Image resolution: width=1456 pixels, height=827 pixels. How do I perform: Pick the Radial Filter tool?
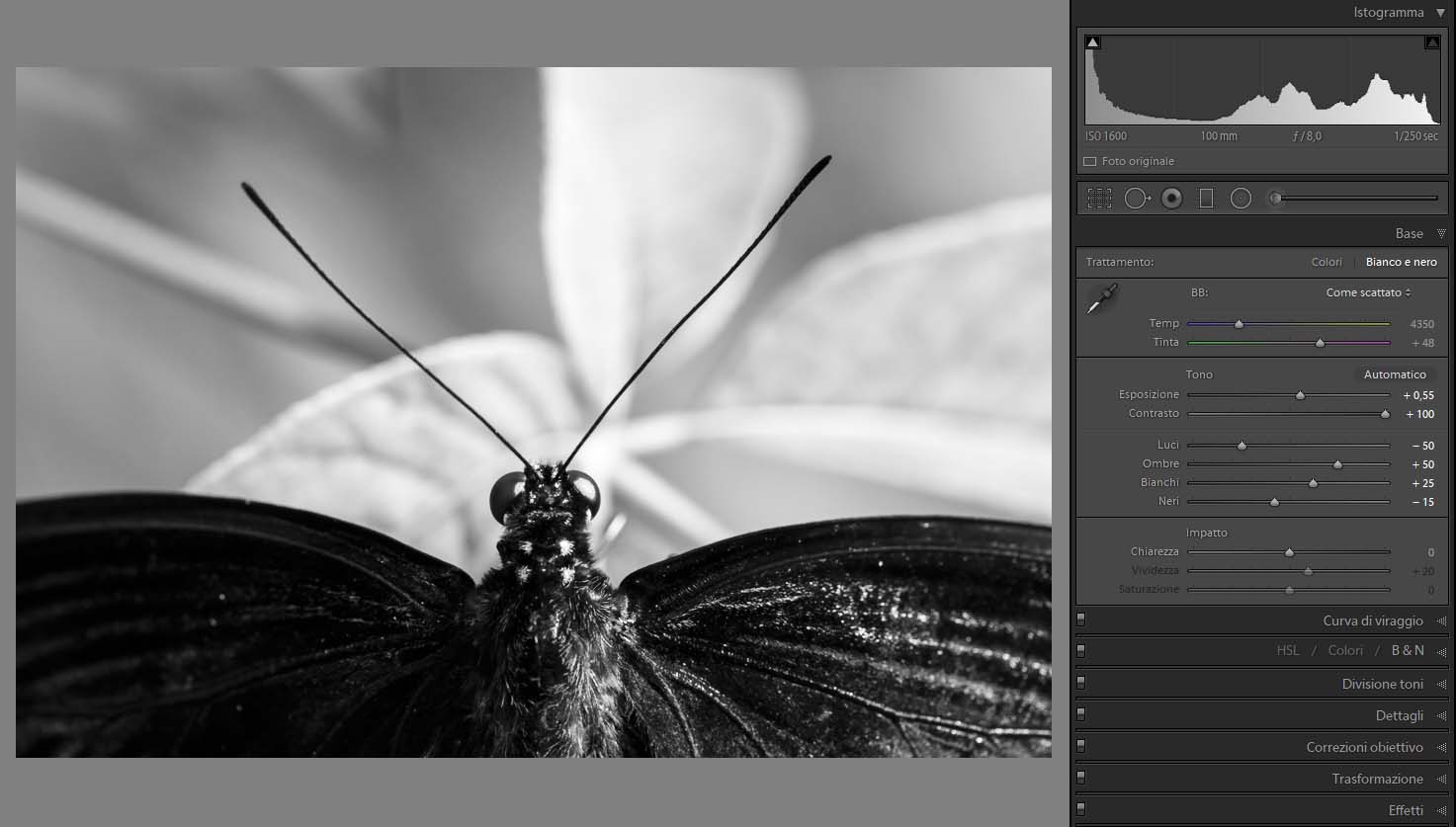[x=1241, y=199]
